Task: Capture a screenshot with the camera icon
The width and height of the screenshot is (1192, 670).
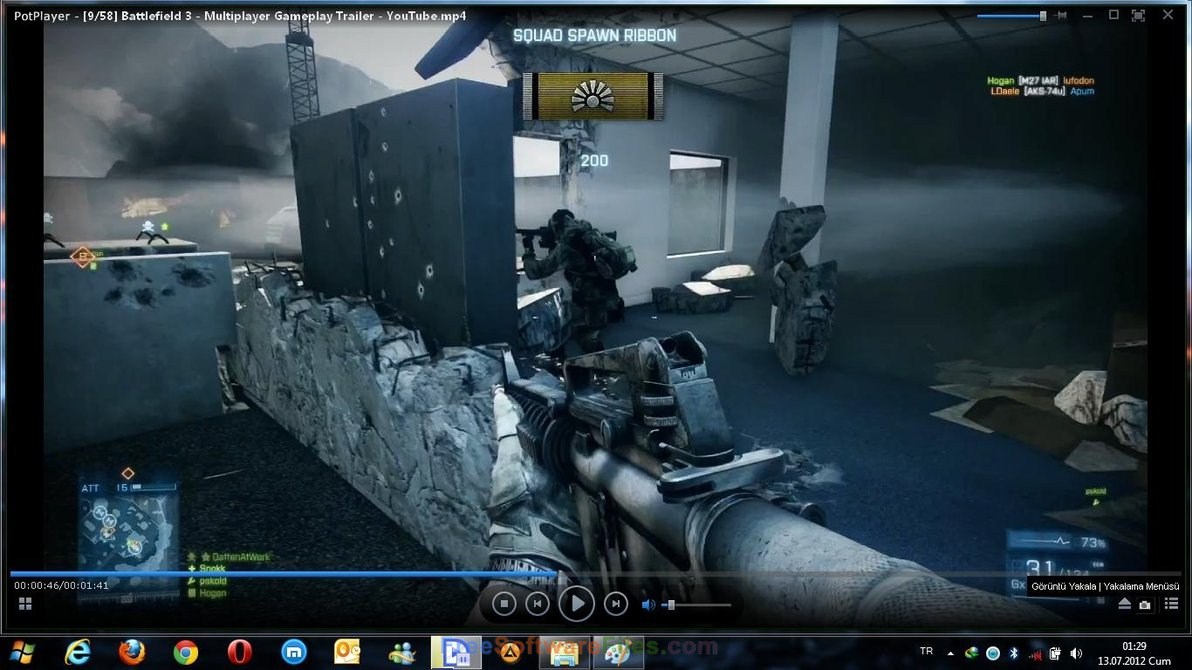Action: 1145,605
